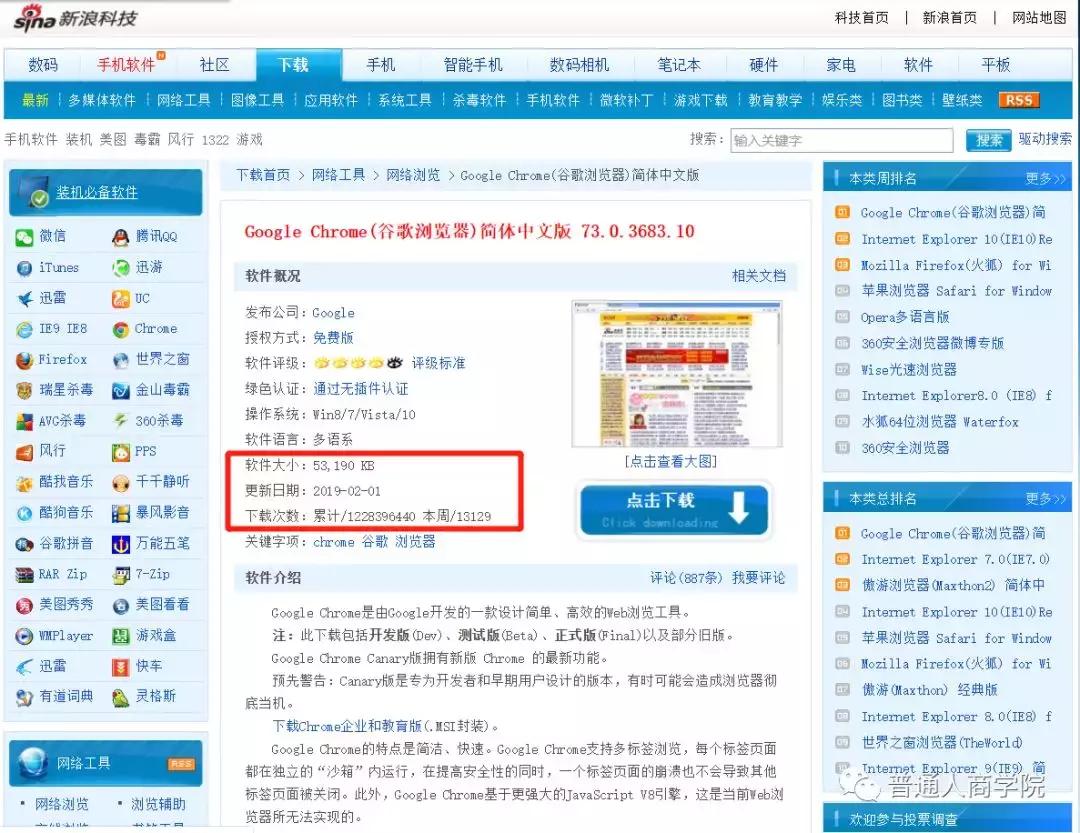Screen dimensions: 1080x833
Task: Select the Firefox icon in sidebar
Action: 25,360
